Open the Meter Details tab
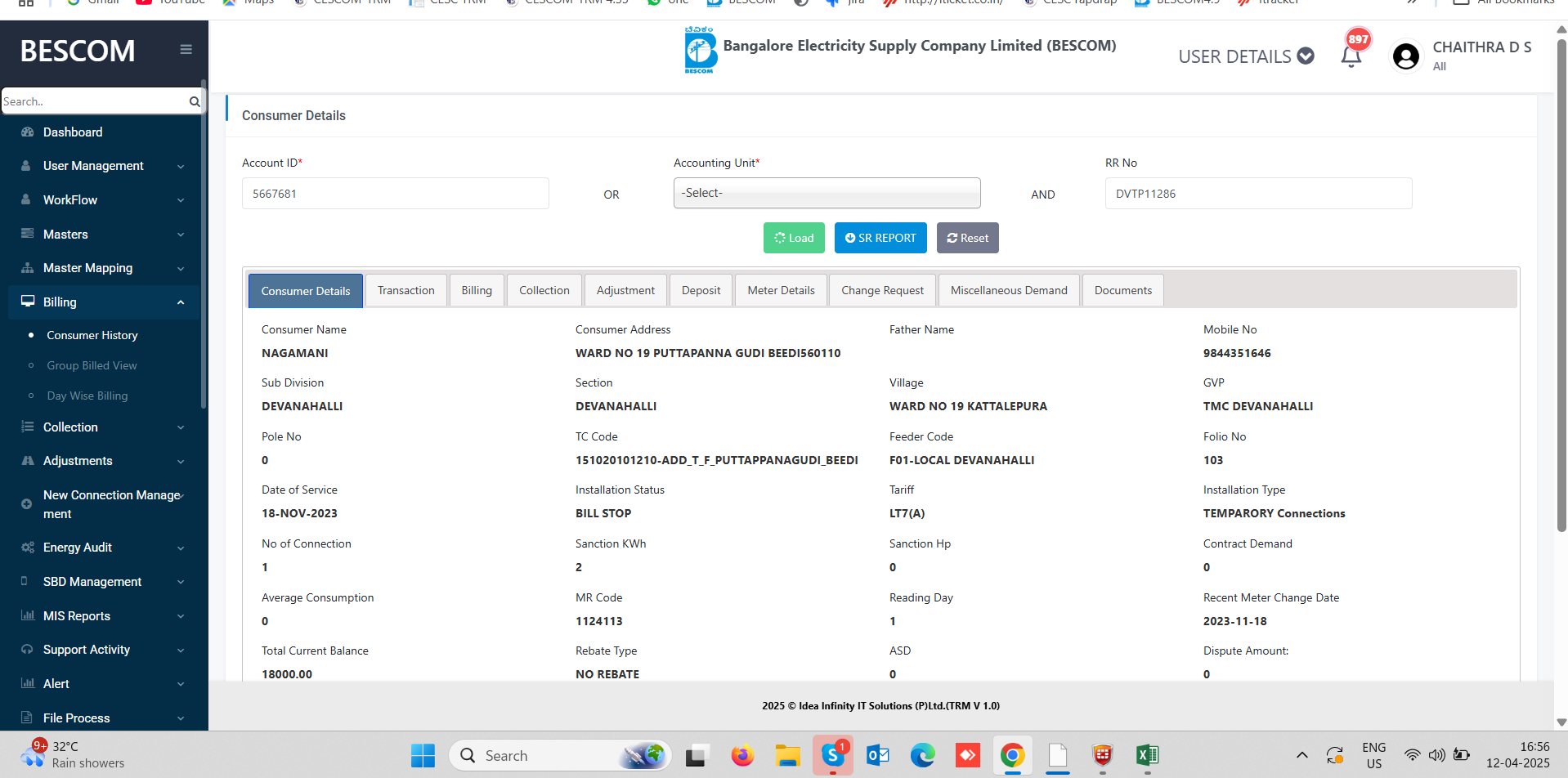This screenshot has width=1568, height=778. click(782, 290)
